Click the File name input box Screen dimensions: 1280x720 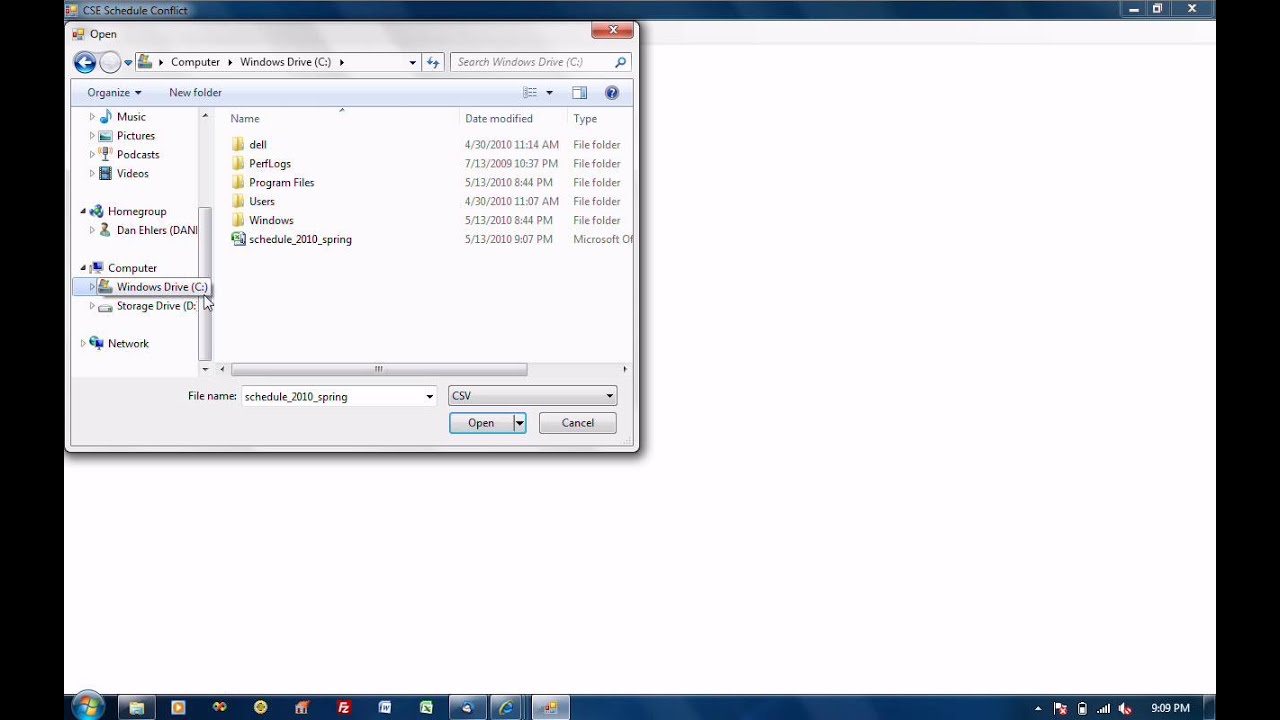332,396
